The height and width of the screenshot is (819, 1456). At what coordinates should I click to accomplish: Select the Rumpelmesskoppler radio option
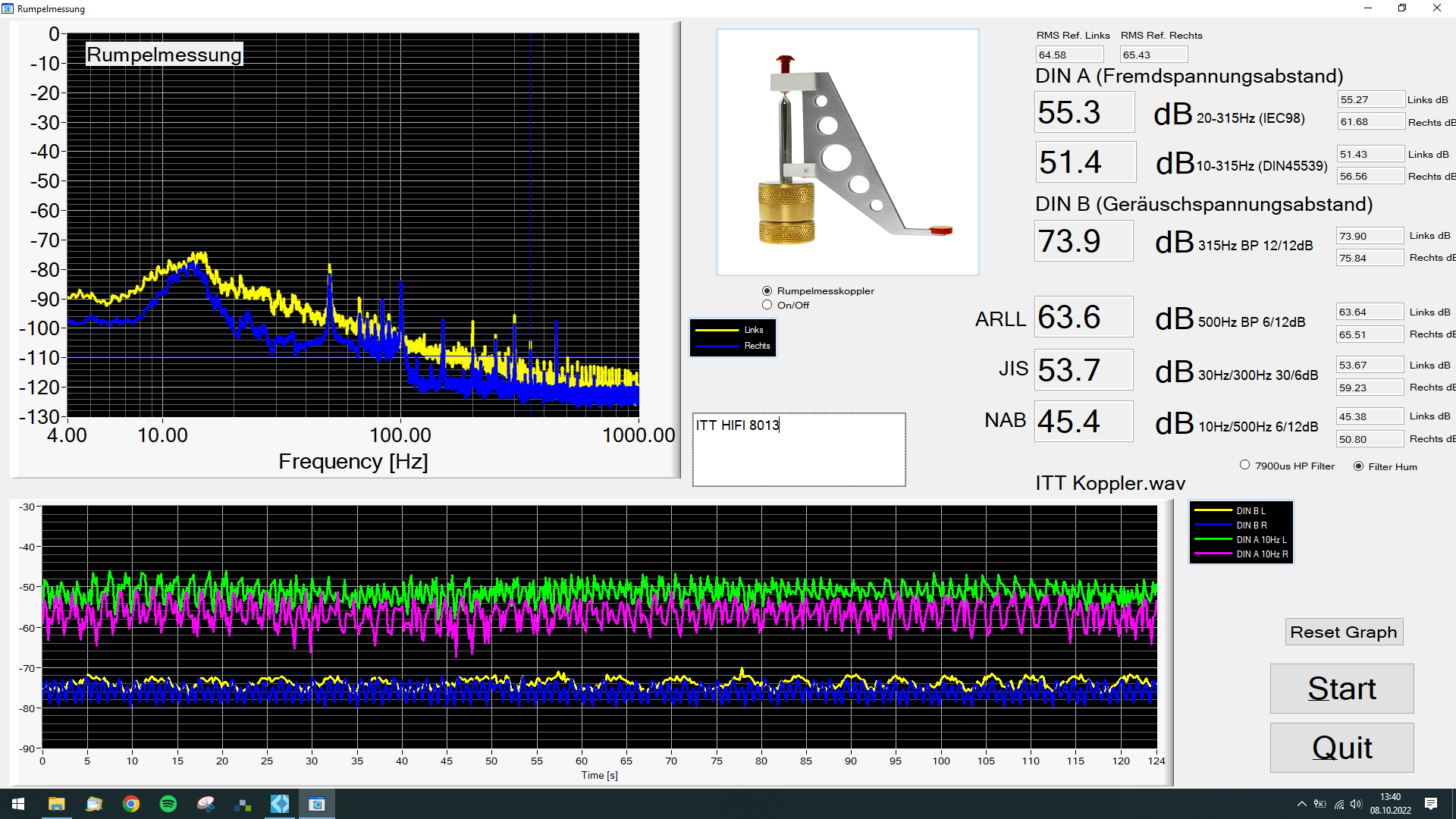[767, 290]
